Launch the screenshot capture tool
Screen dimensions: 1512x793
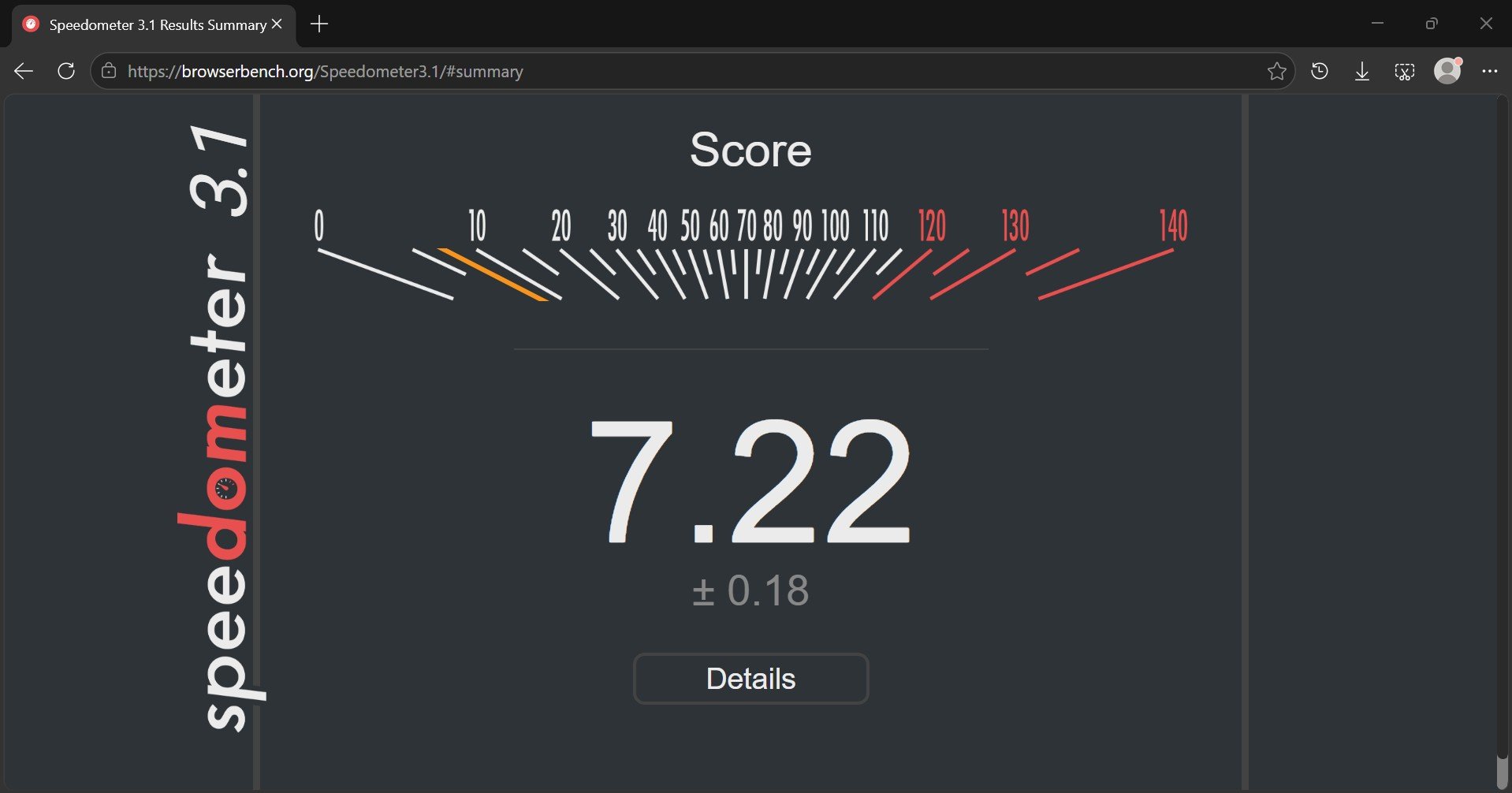pos(1405,72)
